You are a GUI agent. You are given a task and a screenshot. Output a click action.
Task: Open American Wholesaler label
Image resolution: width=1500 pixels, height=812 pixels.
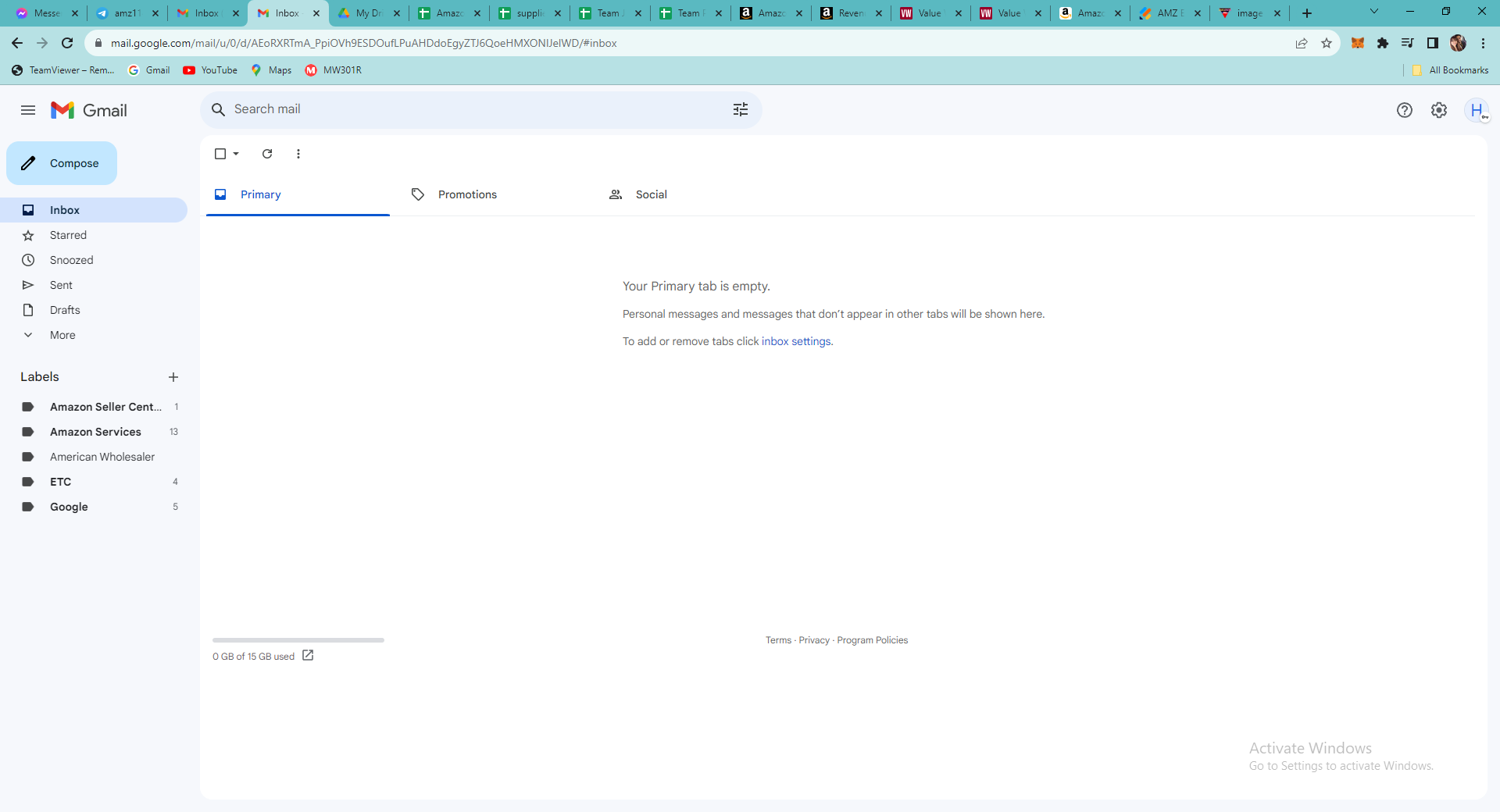coord(94,457)
